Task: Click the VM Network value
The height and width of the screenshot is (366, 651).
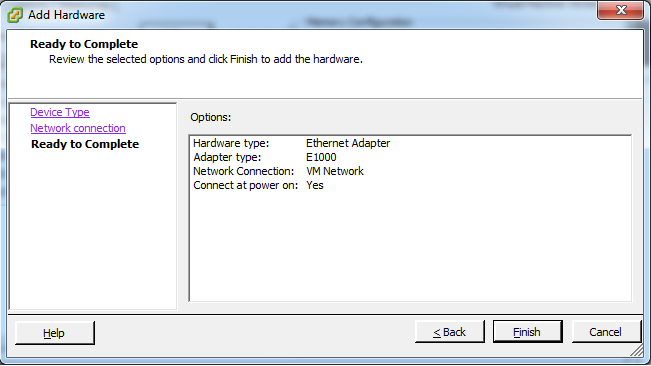Action: point(335,171)
